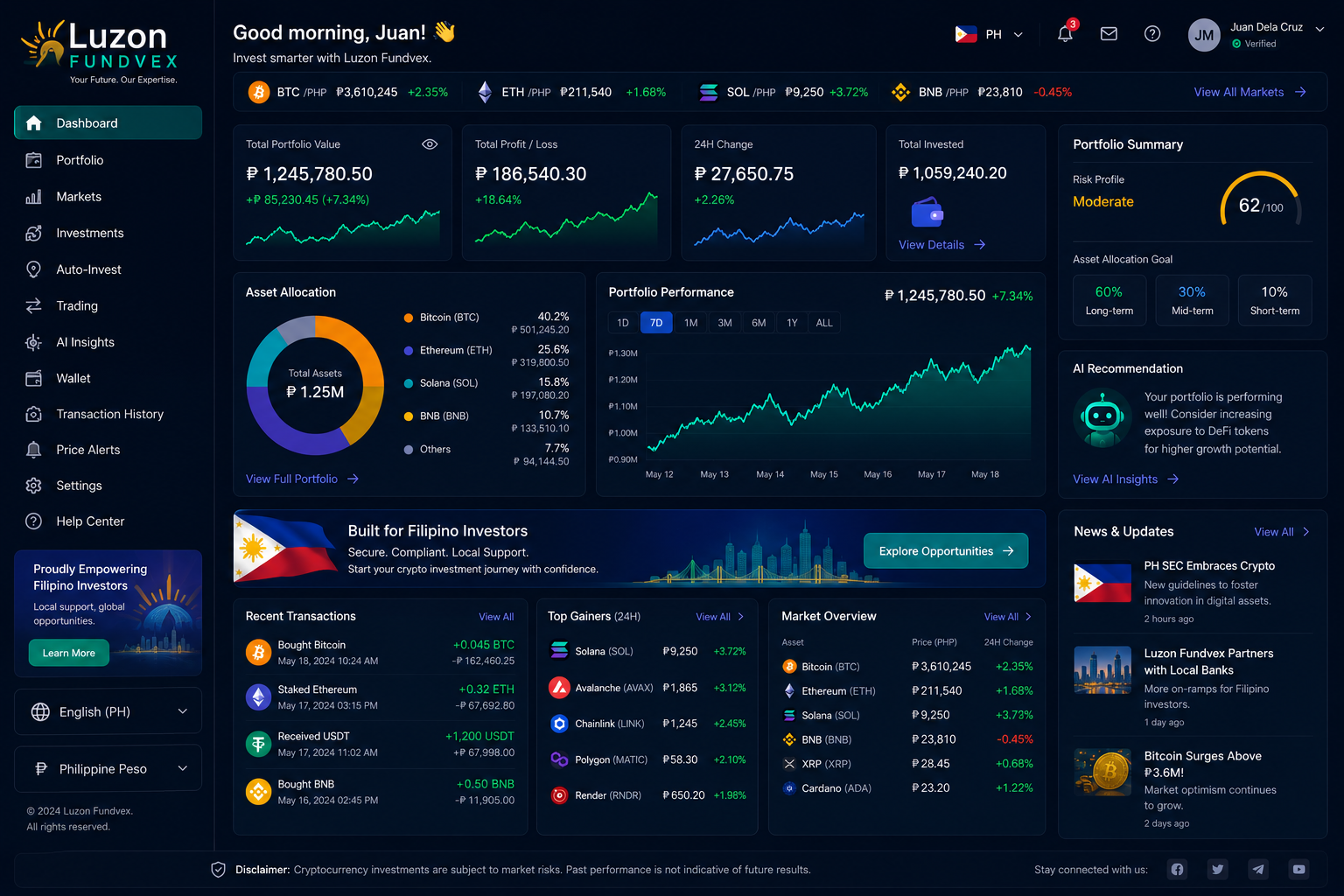Click View AI Insights link

pyautogui.click(x=1126, y=479)
